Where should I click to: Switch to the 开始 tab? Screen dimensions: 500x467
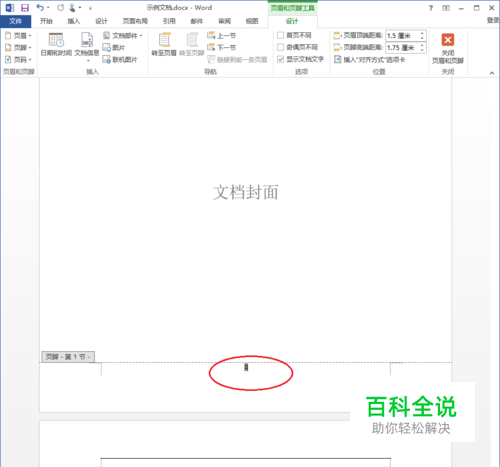coord(46,21)
